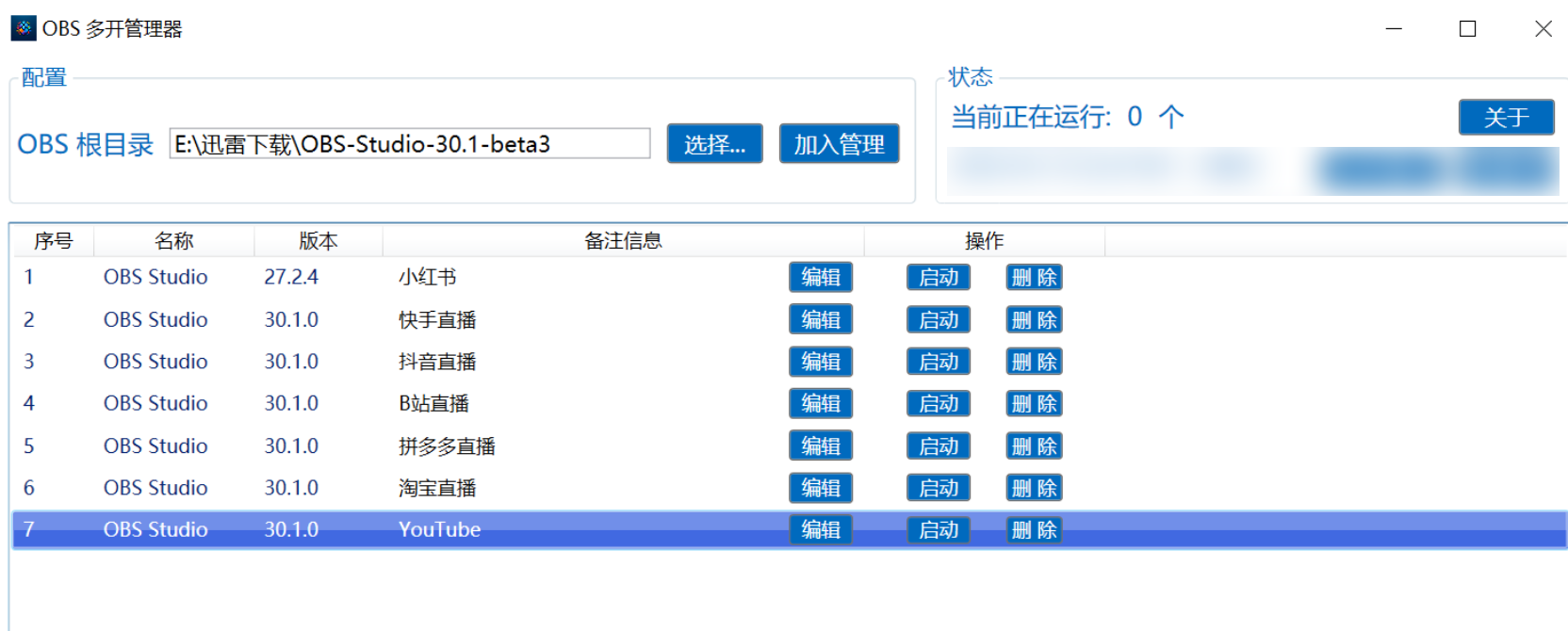This screenshot has height=631, width=1568.
Task: Edit the 抖音直播 entry
Action: tap(821, 362)
